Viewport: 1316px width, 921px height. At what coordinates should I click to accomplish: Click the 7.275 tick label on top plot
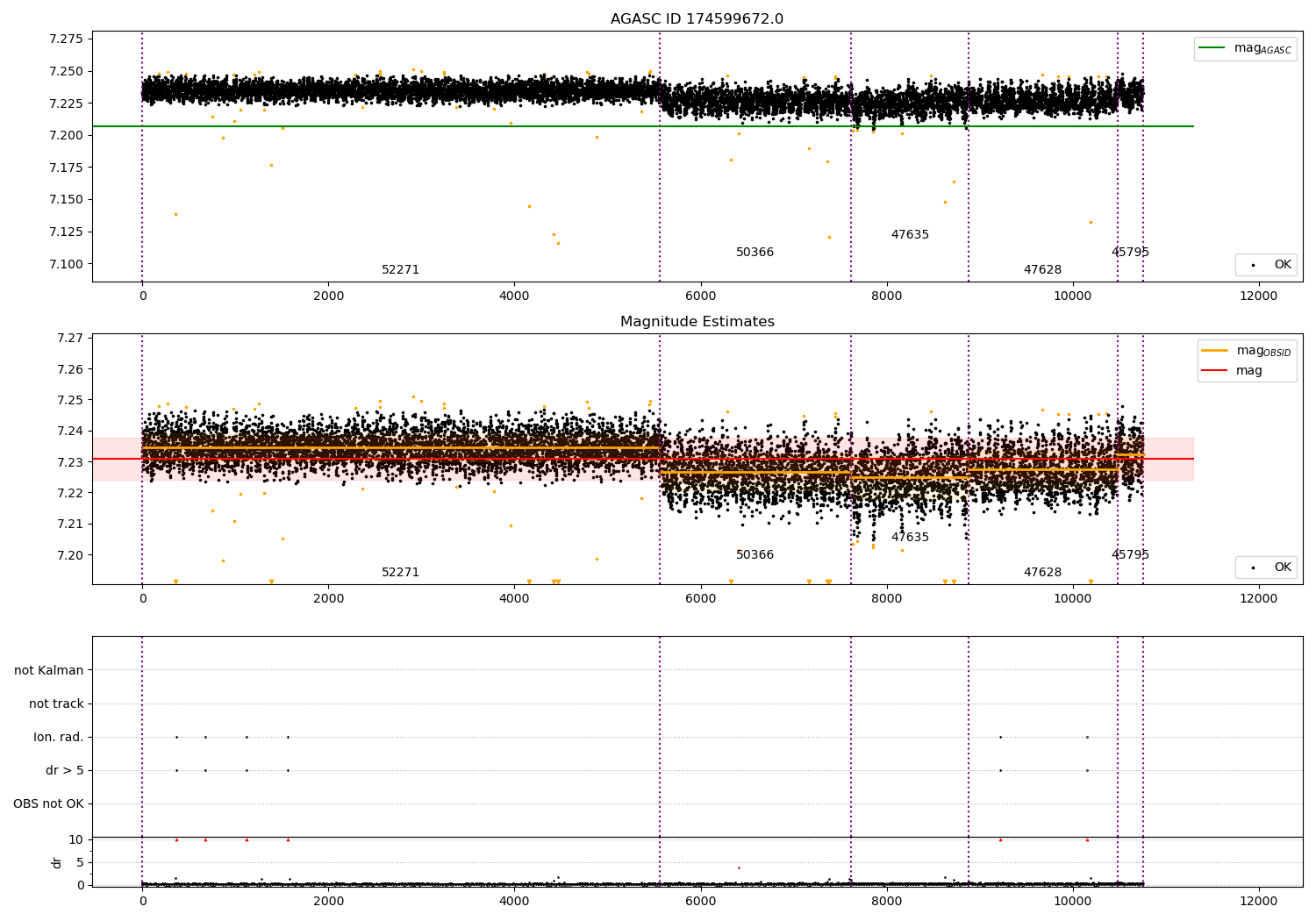tap(66, 39)
